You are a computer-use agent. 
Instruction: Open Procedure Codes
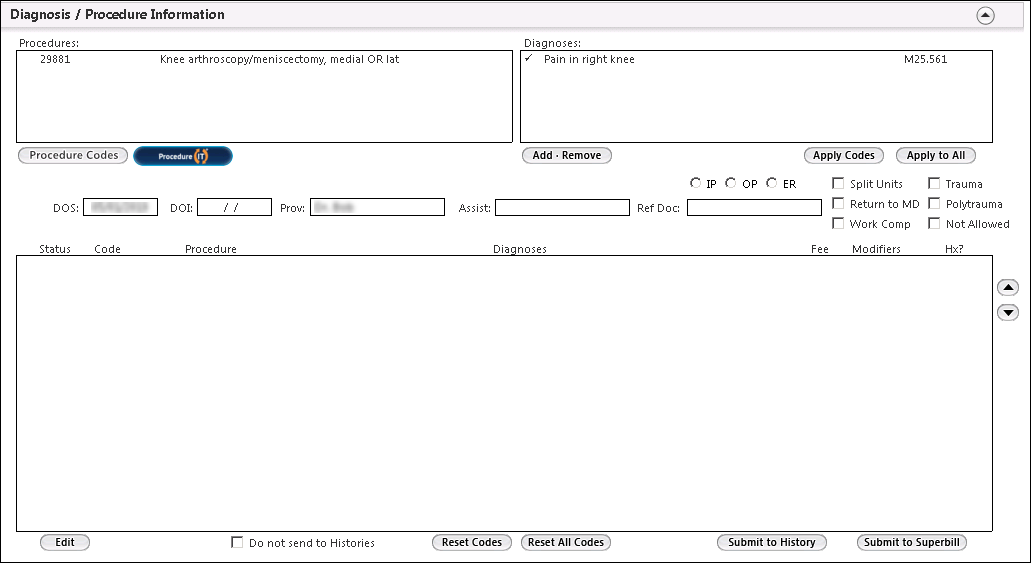[73, 156]
